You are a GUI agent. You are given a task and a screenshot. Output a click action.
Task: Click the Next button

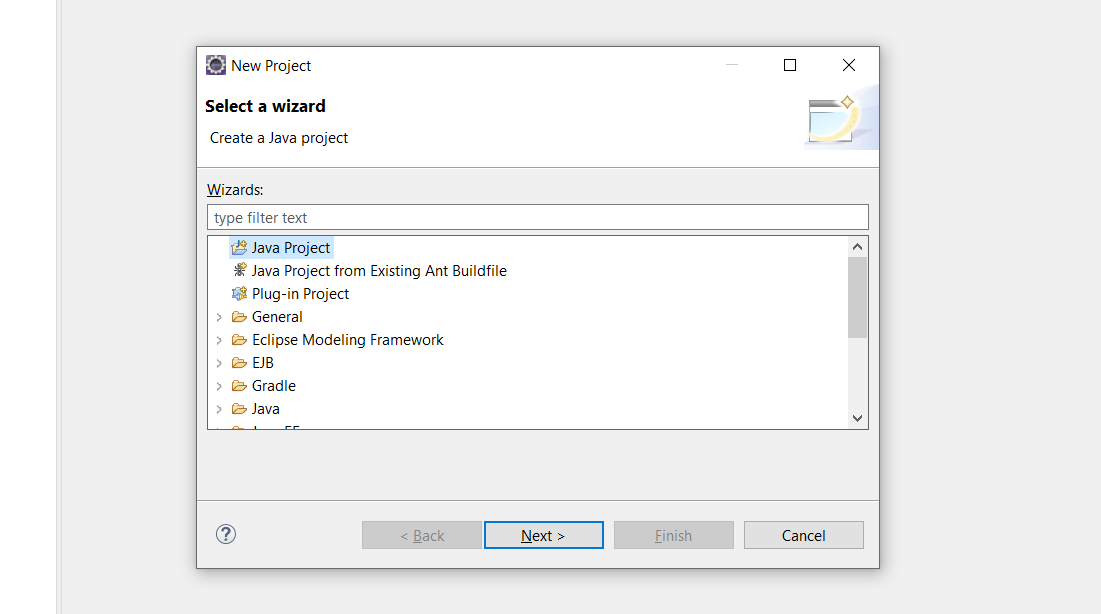[543, 535]
